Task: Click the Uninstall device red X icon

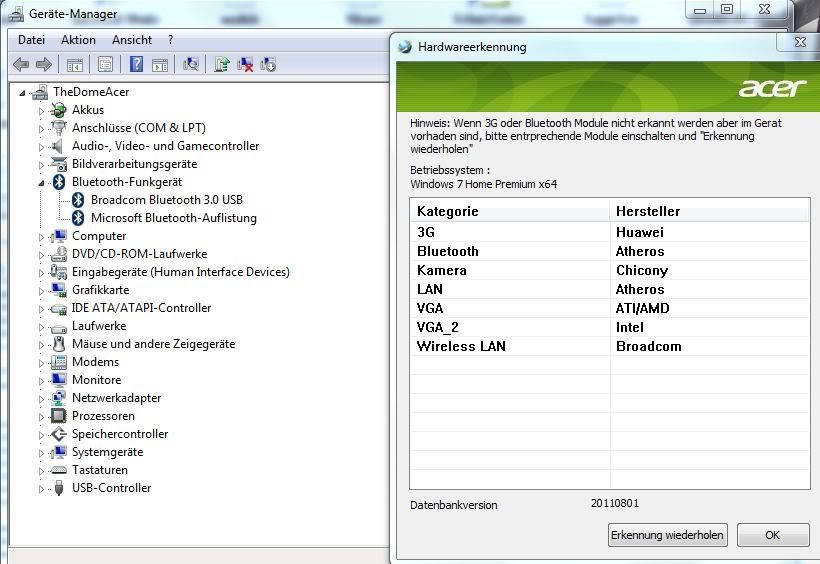Action: click(245, 64)
